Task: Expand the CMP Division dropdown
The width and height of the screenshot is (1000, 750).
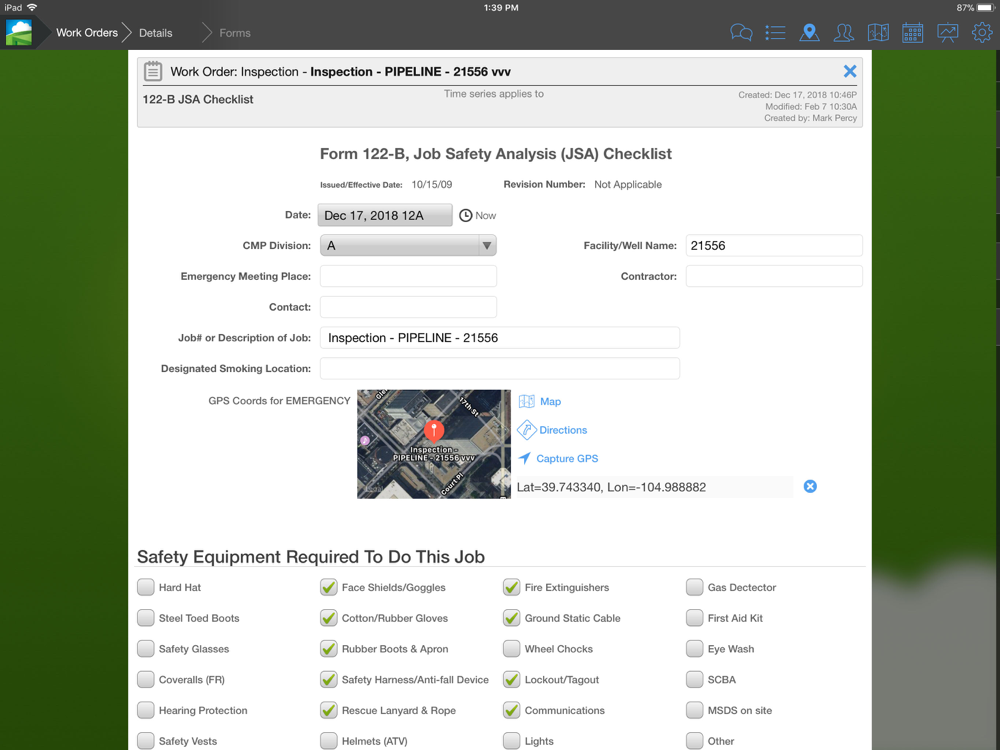Action: tap(408, 246)
